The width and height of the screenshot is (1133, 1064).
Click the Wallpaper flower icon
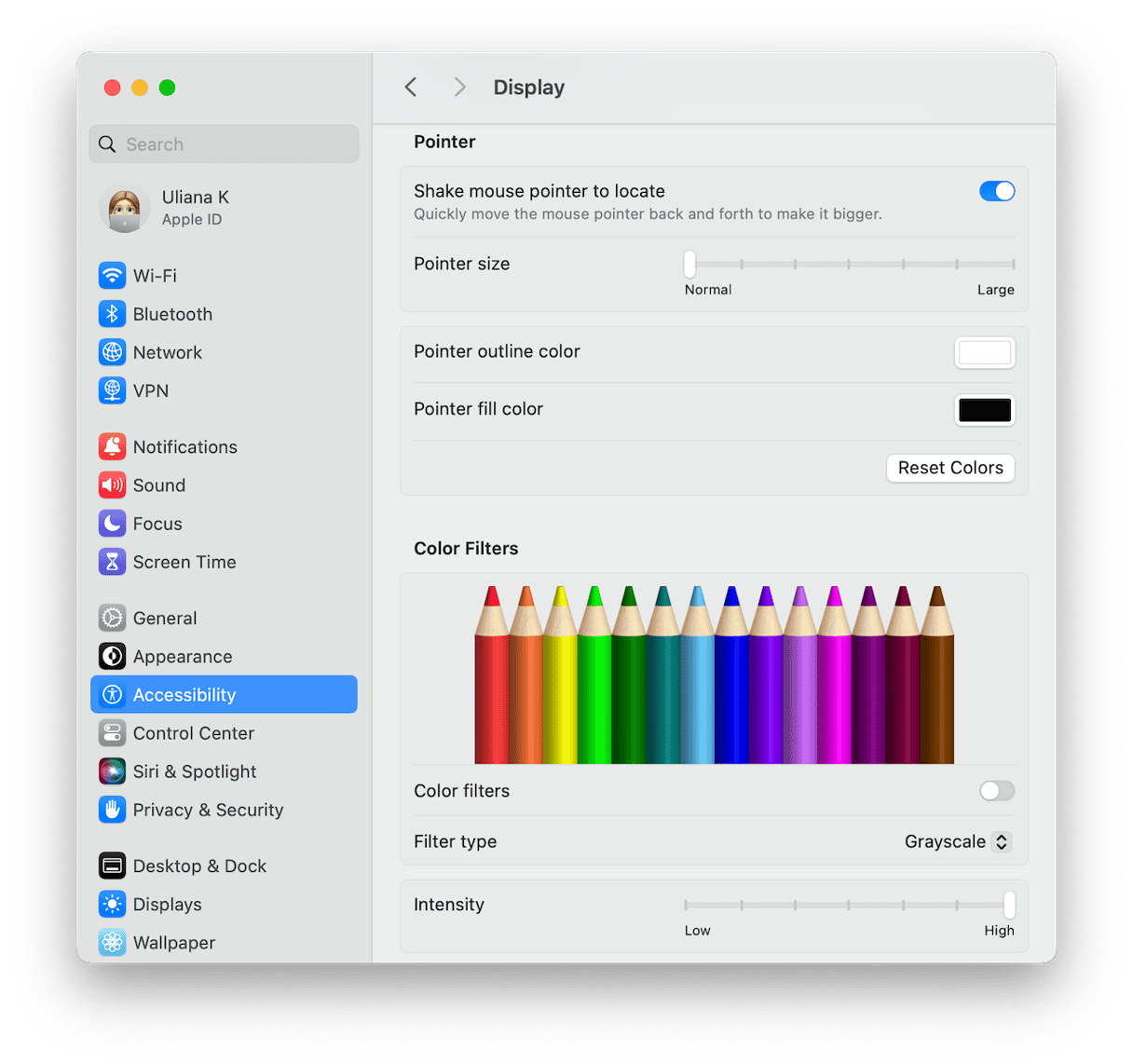coord(112,942)
